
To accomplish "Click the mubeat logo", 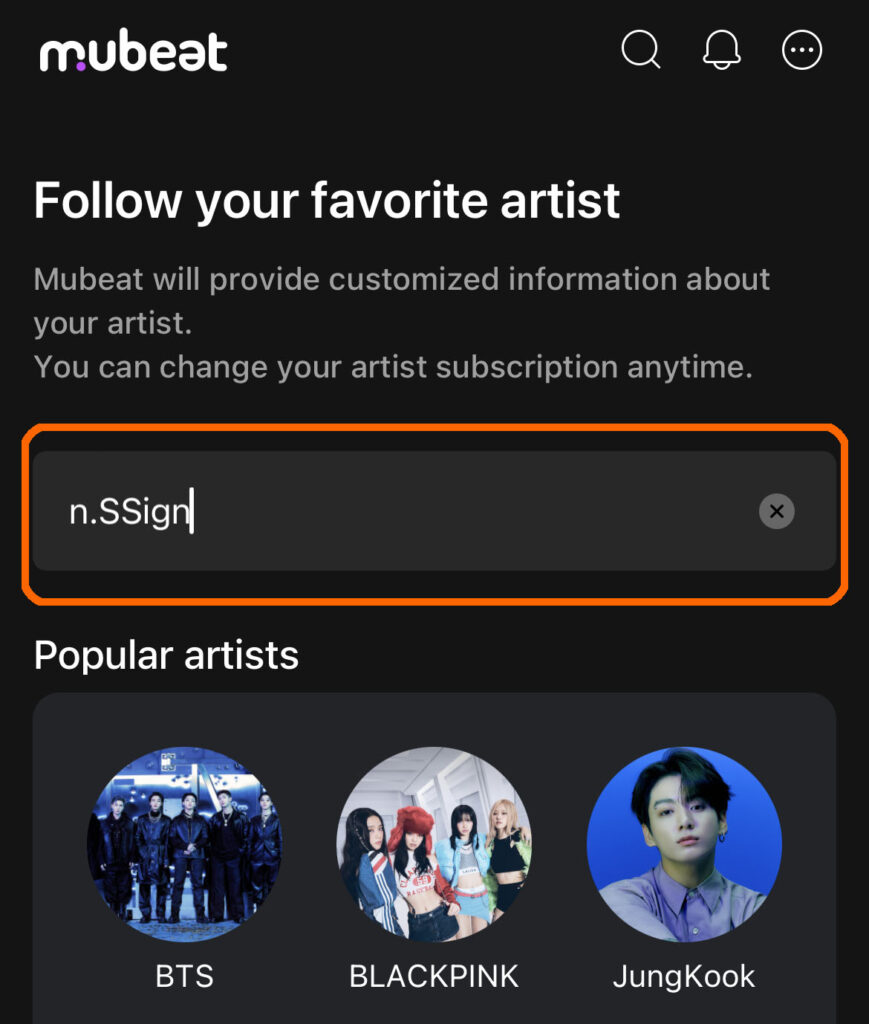I will point(134,53).
